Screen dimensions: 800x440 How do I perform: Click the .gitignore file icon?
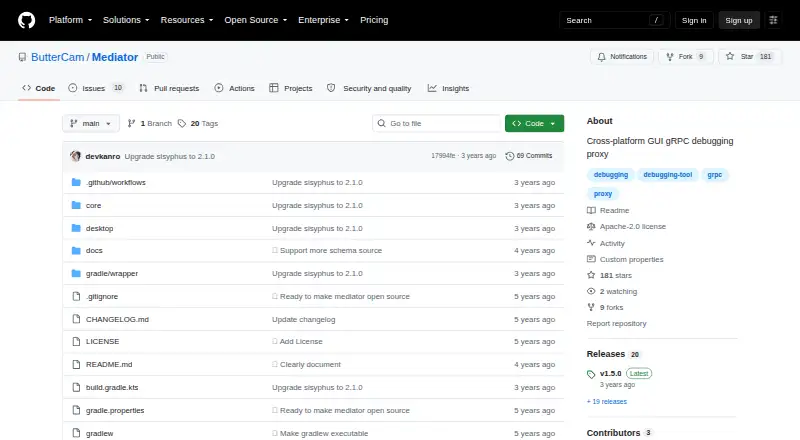pyautogui.click(x=76, y=297)
